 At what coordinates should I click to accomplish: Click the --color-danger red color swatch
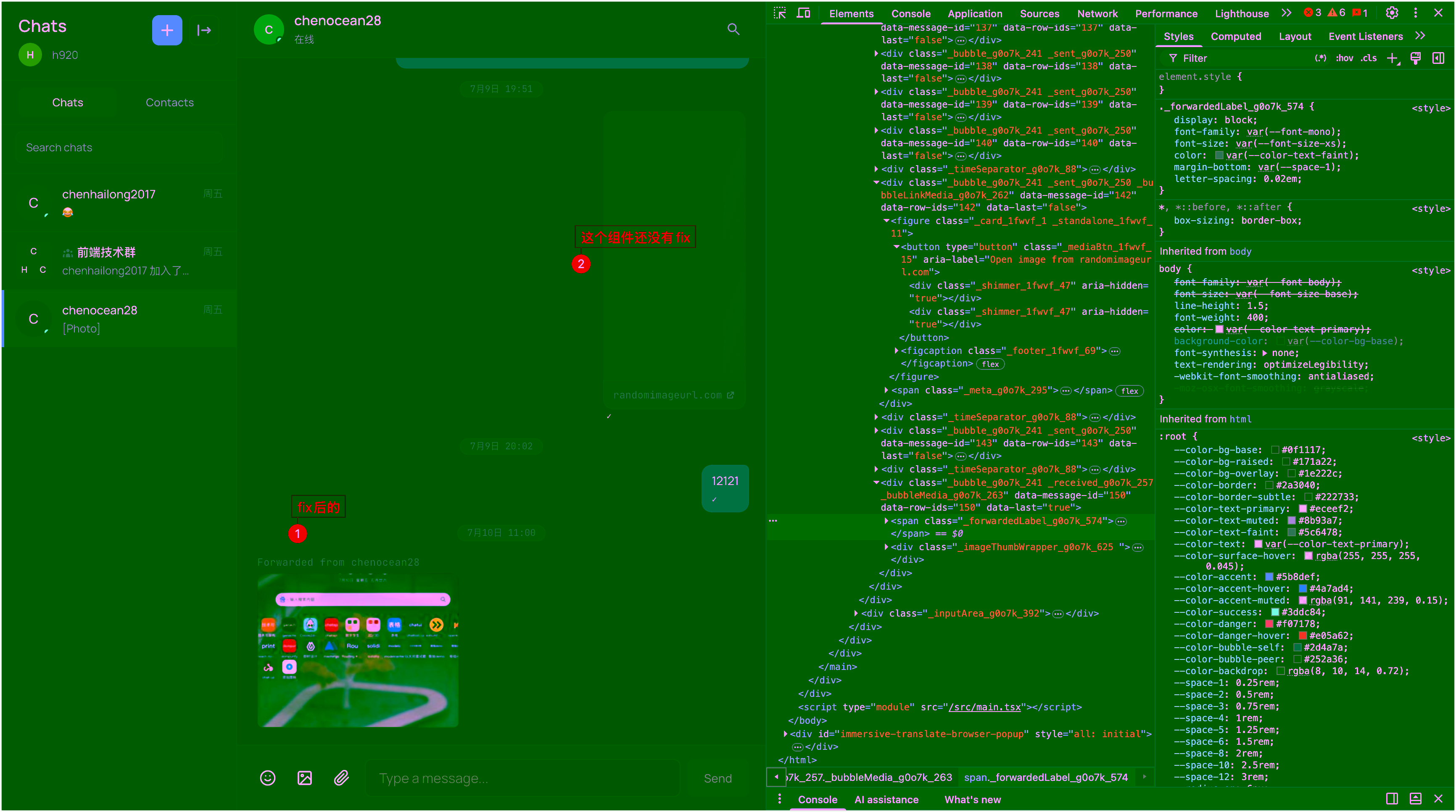1269,625
